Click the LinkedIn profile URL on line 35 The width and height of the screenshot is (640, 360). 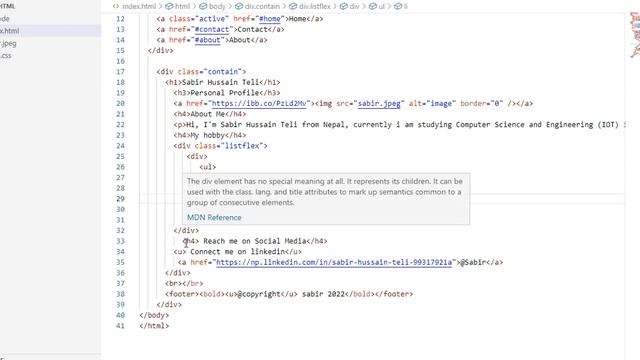(x=334, y=262)
